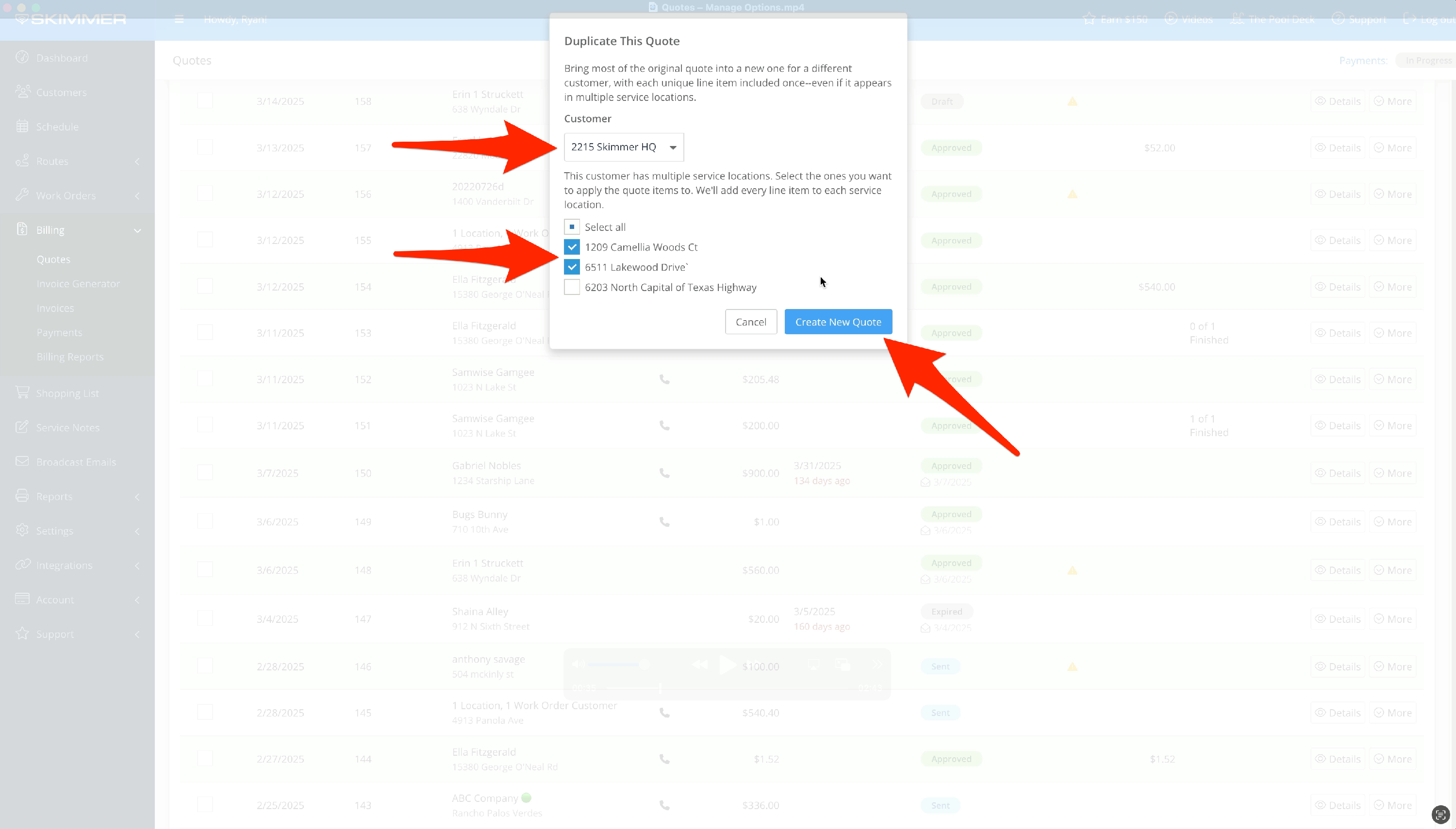Expand the Reports submenu chevron
Image resolution: width=1456 pixels, height=829 pixels.
(x=137, y=497)
